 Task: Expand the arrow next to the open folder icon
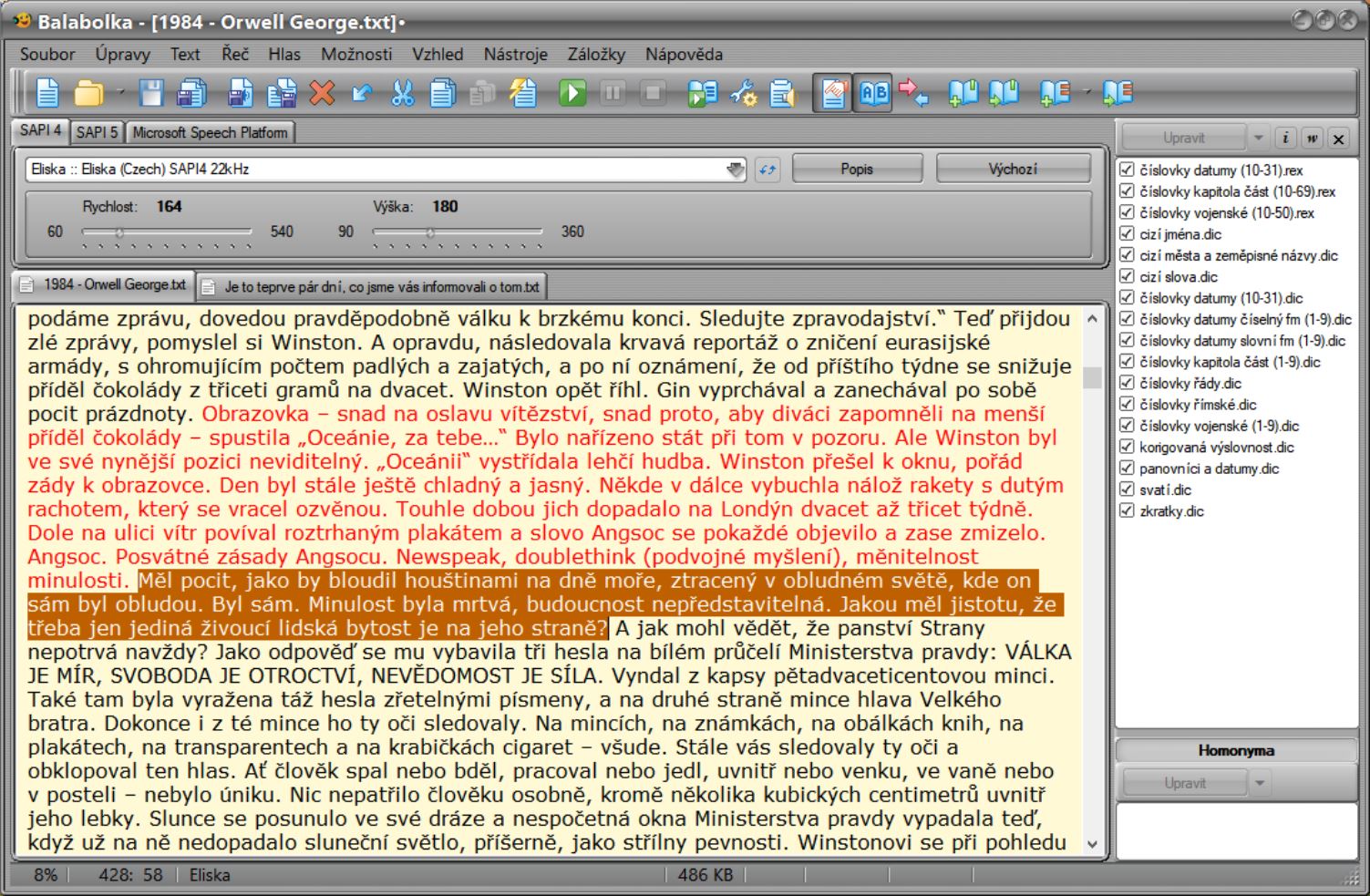click(x=120, y=93)
